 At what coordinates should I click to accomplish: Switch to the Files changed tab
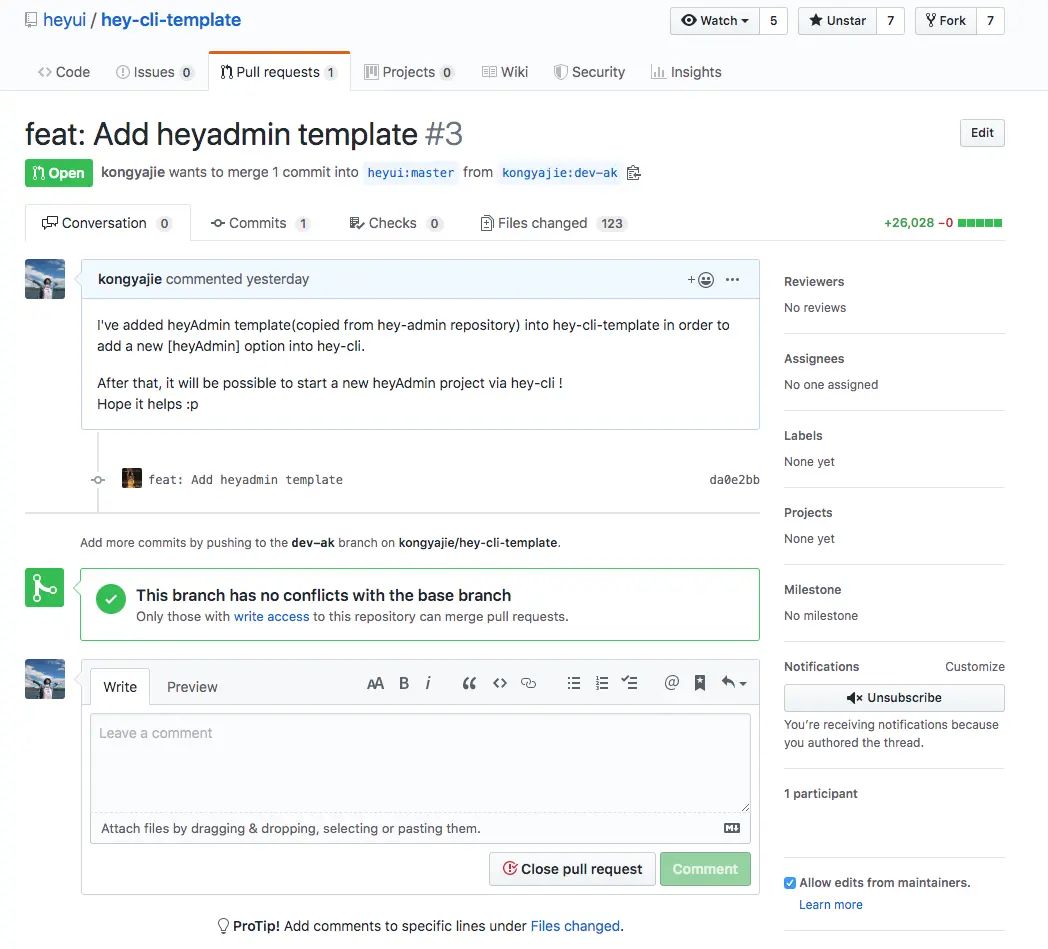pyautogui.click(x=553, y=223)
